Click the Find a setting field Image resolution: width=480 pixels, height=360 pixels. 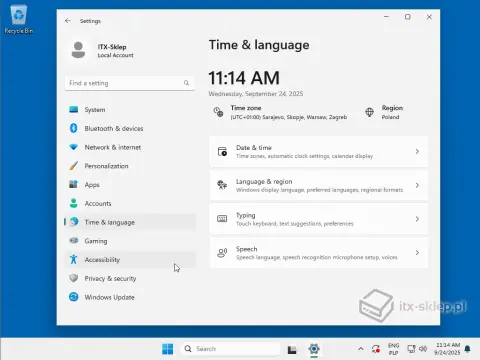coord(130,83)
